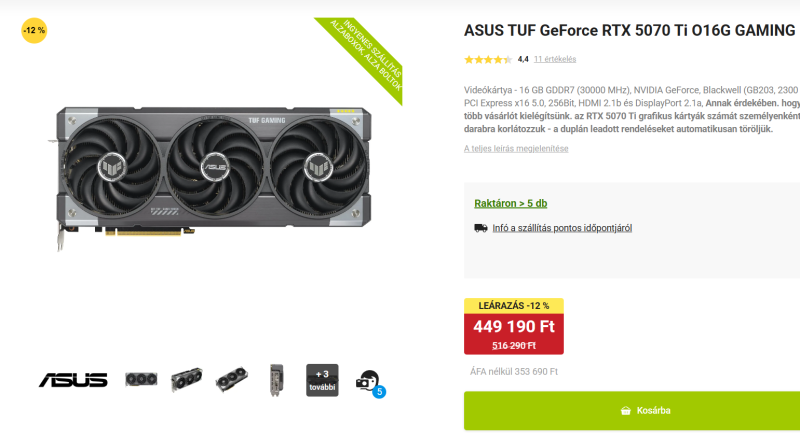The width and height of the screenshot is (800, 437).
Task: Open the delivery time info link
Action: point(562,228)
